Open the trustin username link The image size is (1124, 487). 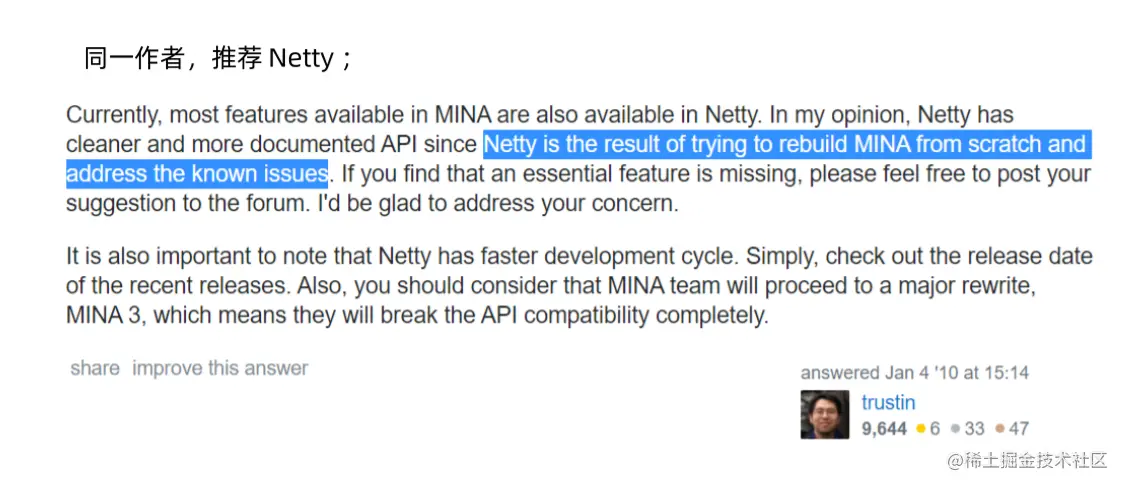[x=888, y=402]
